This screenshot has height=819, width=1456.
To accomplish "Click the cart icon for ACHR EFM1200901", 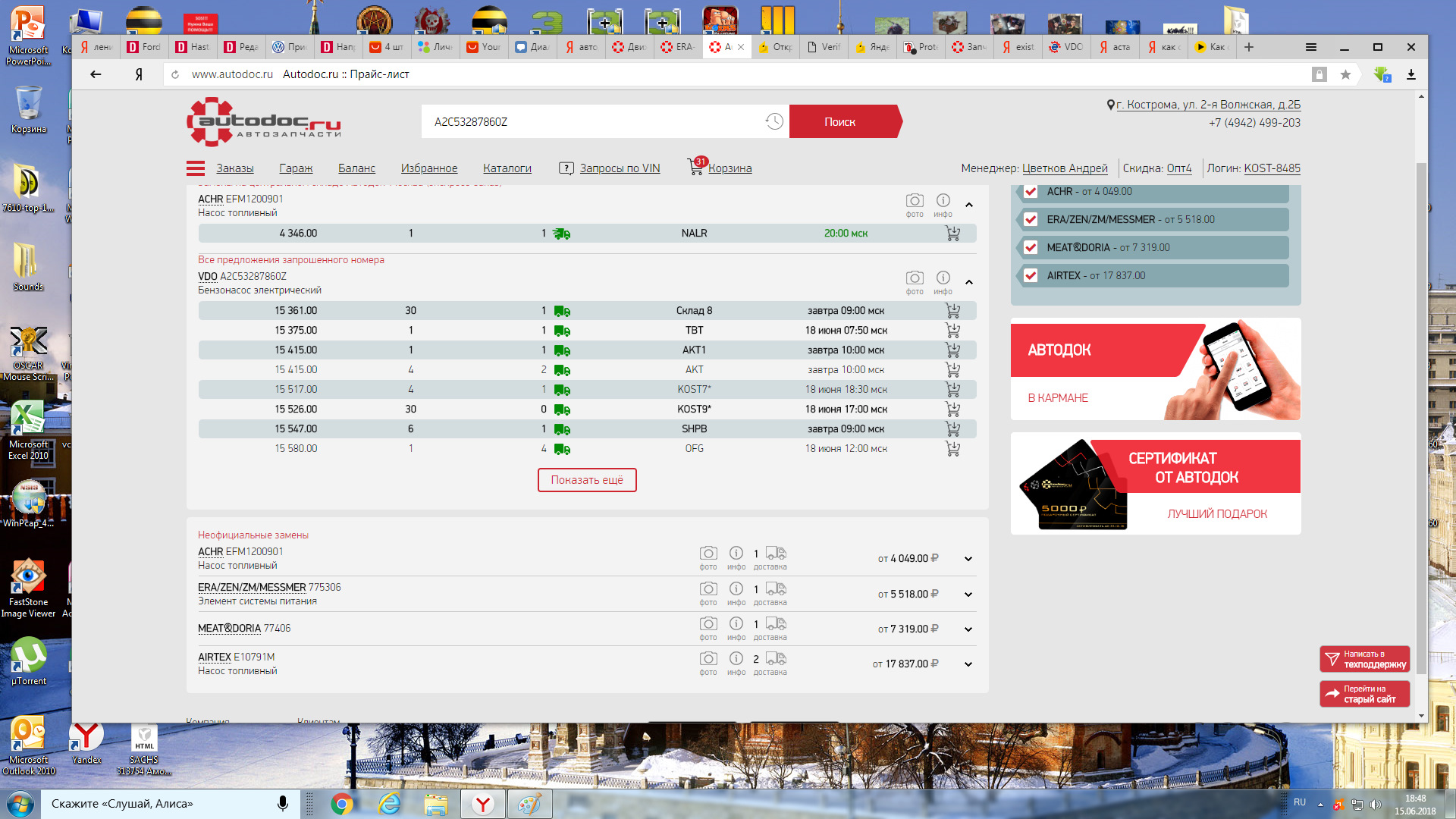I will [x=951, y=232].
